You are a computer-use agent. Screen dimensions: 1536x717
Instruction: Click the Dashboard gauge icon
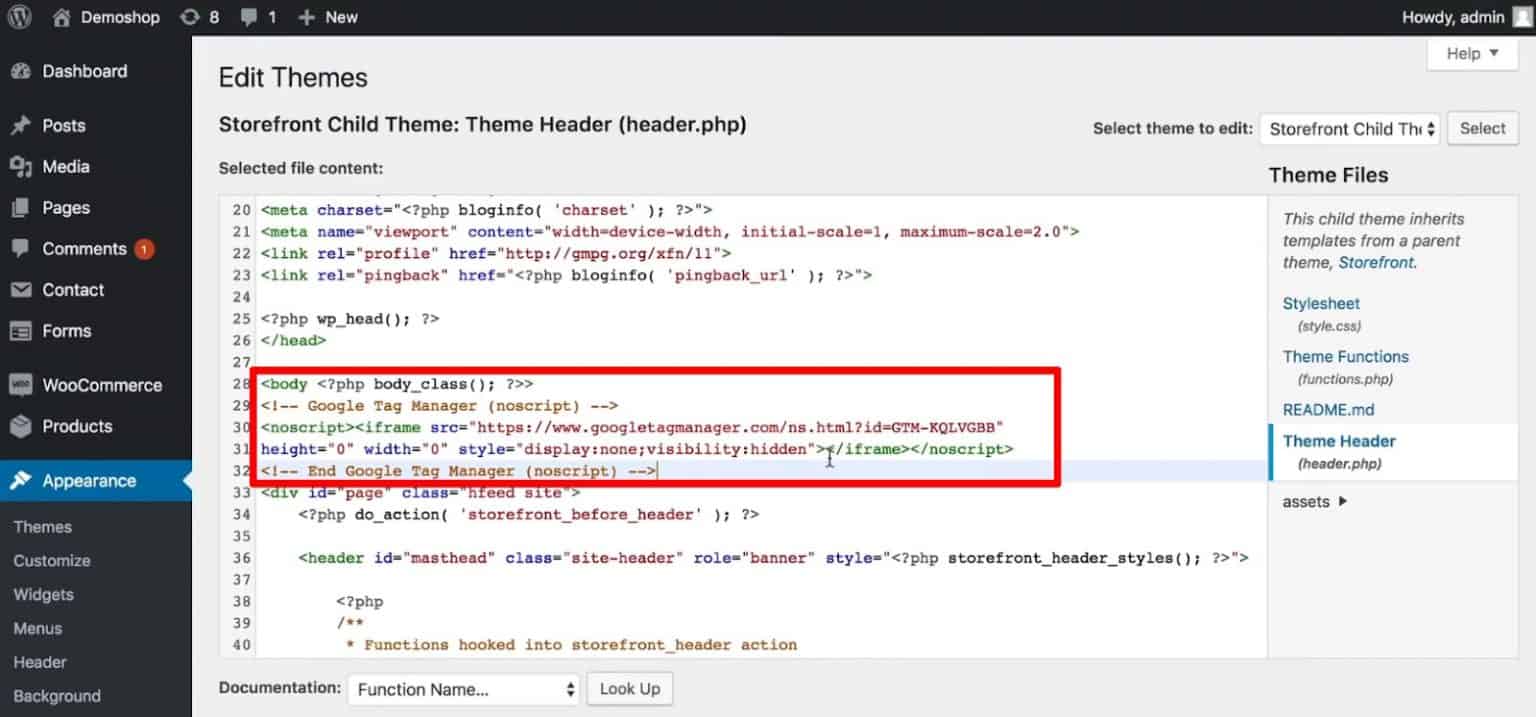(x=22, y=71)
